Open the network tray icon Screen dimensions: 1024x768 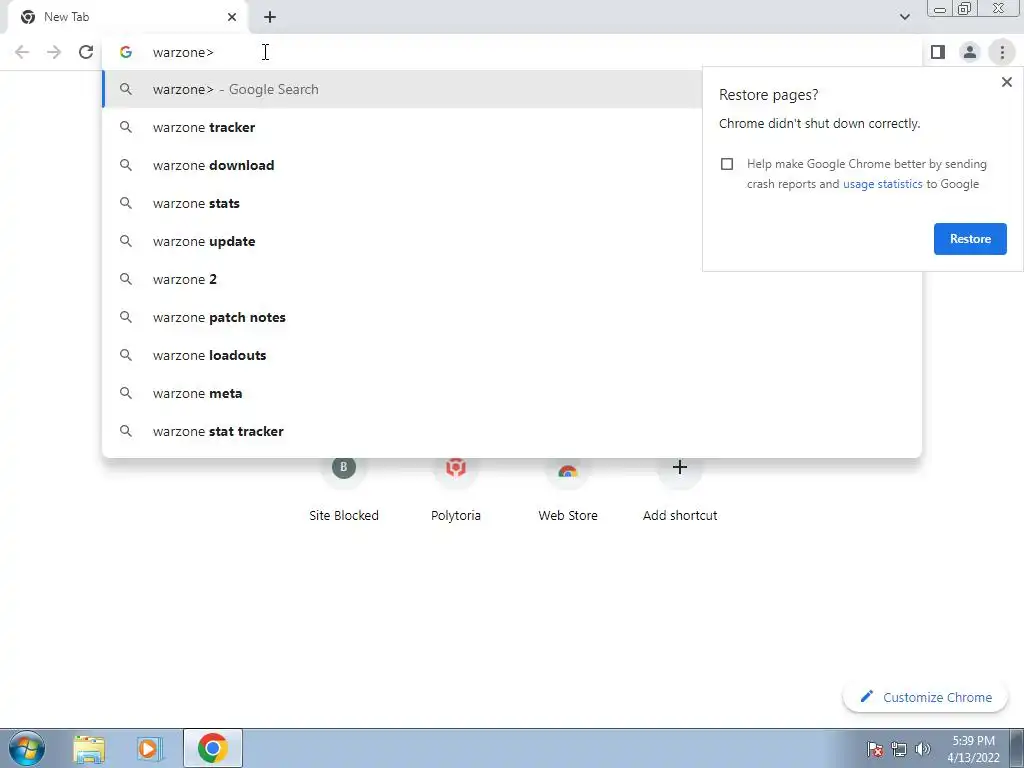[899, 749]
